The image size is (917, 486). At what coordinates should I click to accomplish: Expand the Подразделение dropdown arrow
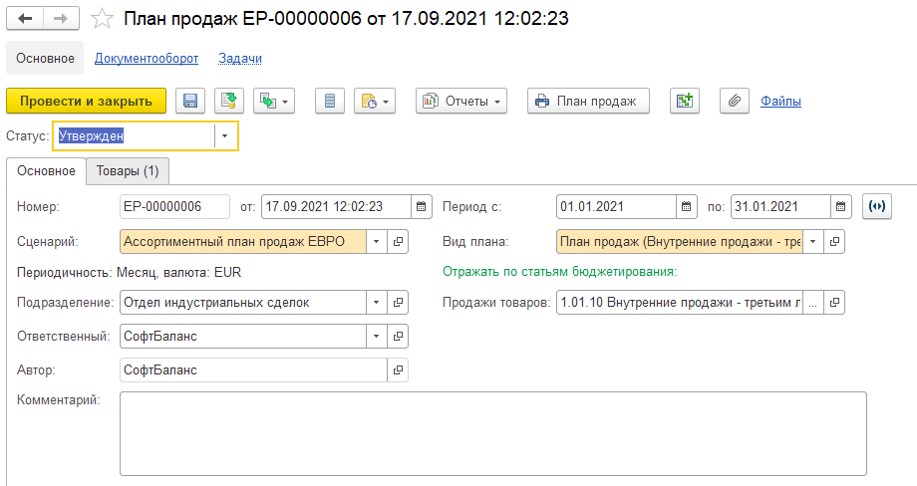tap(377, 302)
